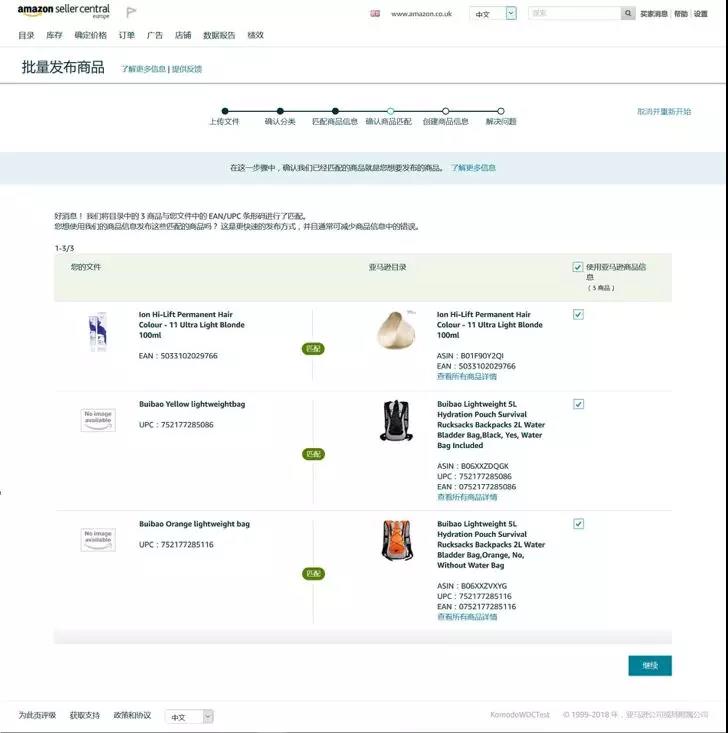
Task: Click the 帮助 link at top
Action: (681, 14)
